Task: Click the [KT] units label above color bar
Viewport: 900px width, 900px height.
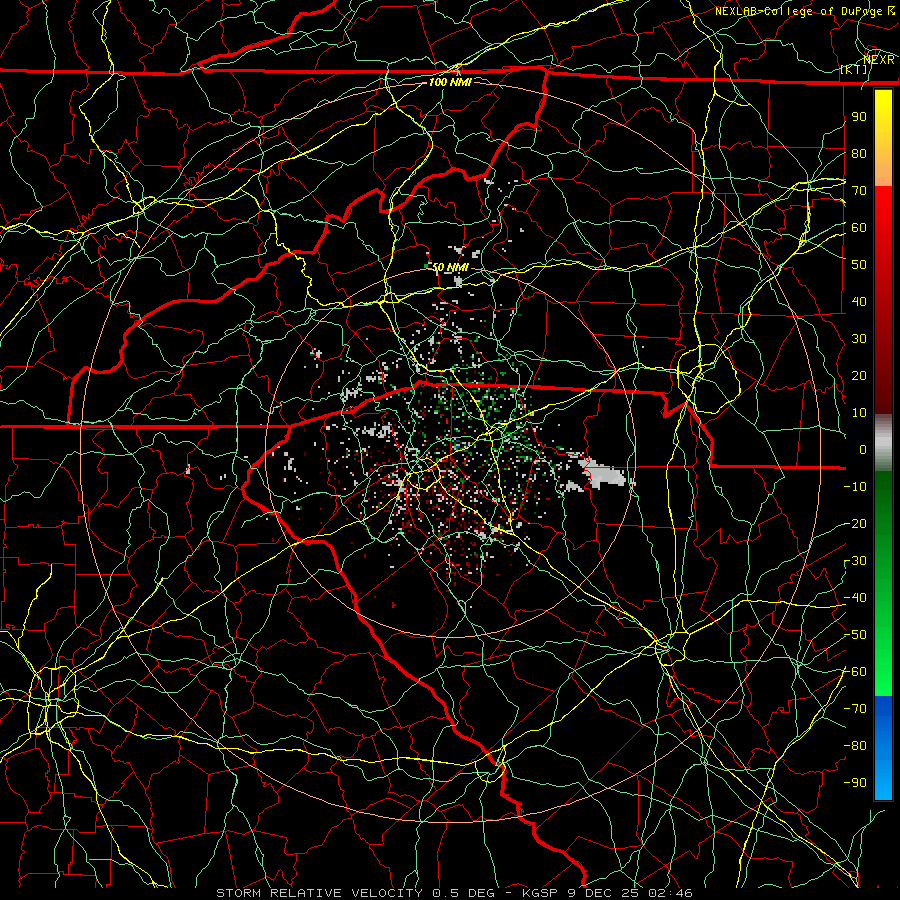Action: click(854, 69)
